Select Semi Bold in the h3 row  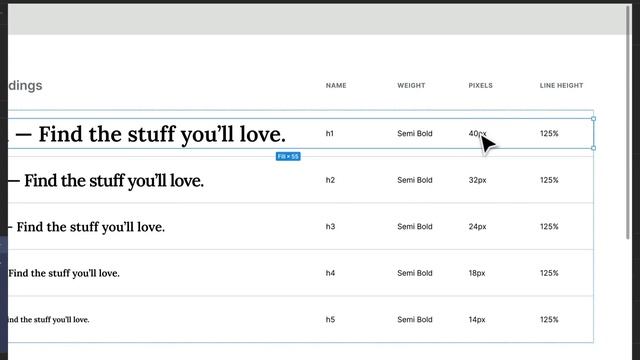coord(415,227)
